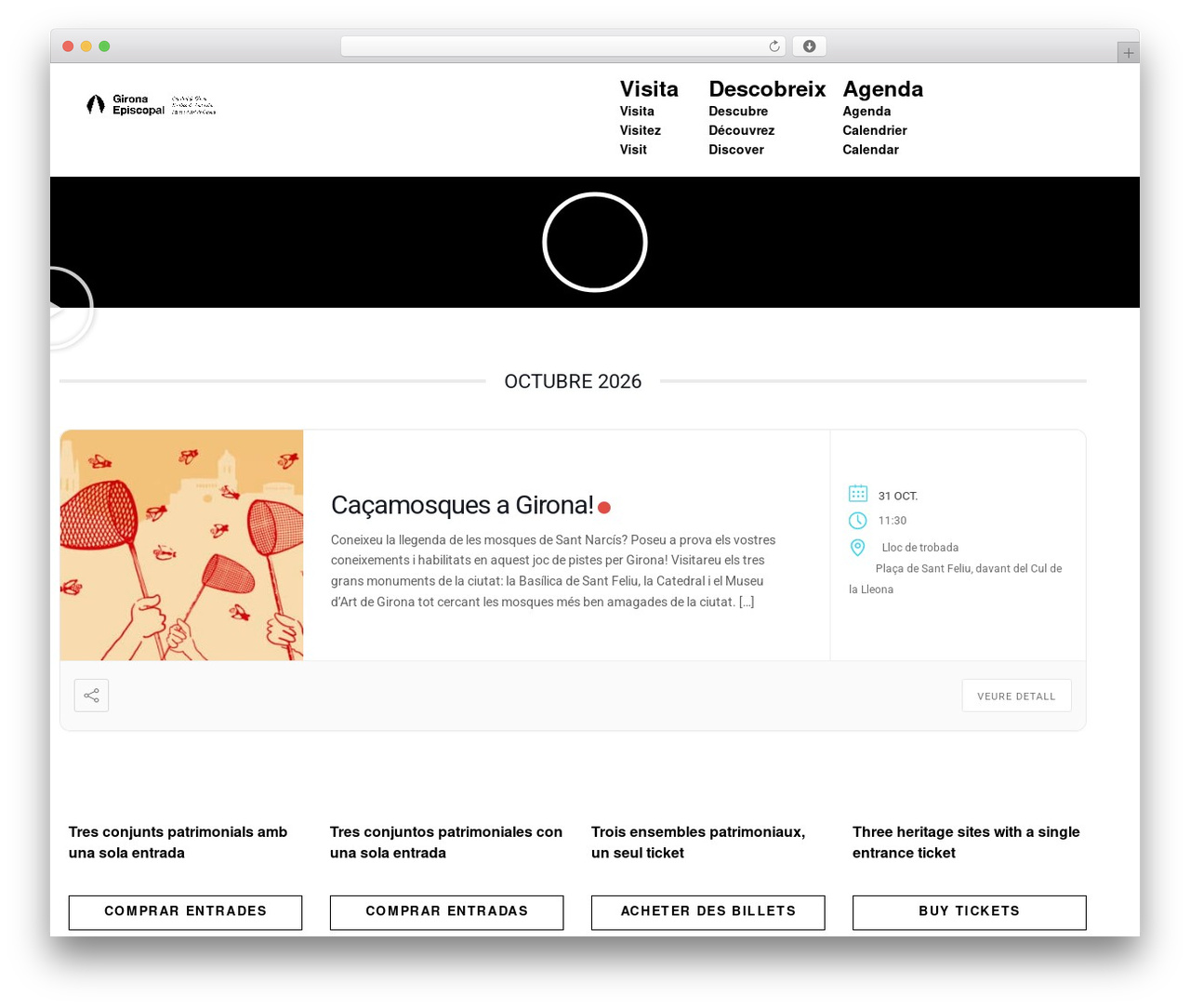Open the Caçamosques event illustration thumbnail

point(181,545)
